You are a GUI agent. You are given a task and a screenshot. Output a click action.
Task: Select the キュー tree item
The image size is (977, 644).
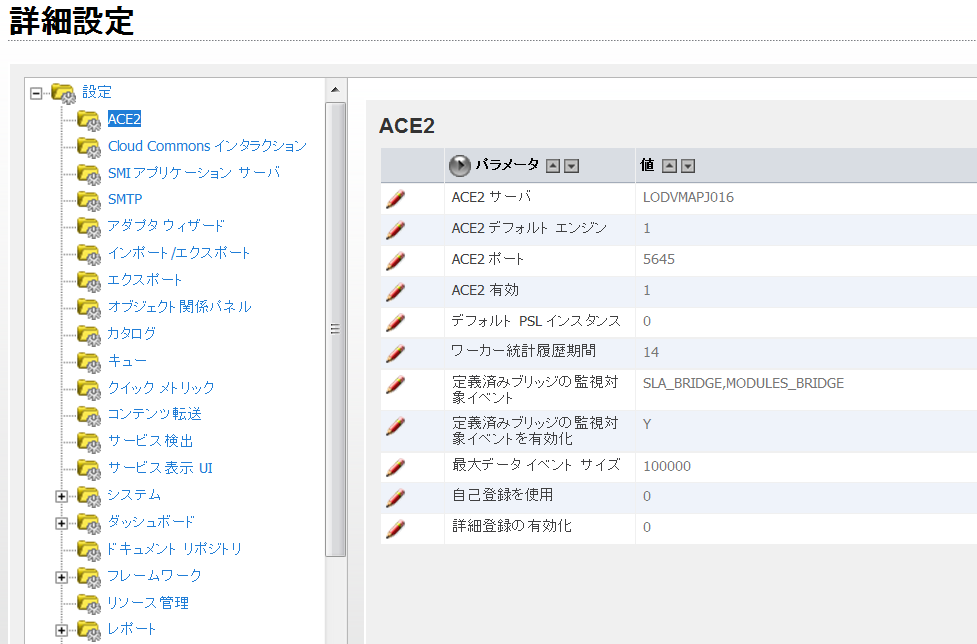[x=127, y=360]
